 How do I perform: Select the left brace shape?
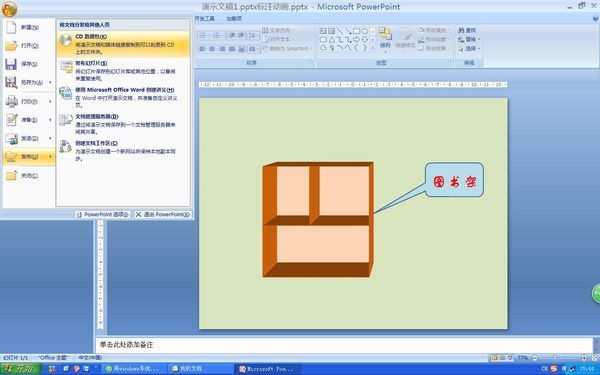click(357, 48)
